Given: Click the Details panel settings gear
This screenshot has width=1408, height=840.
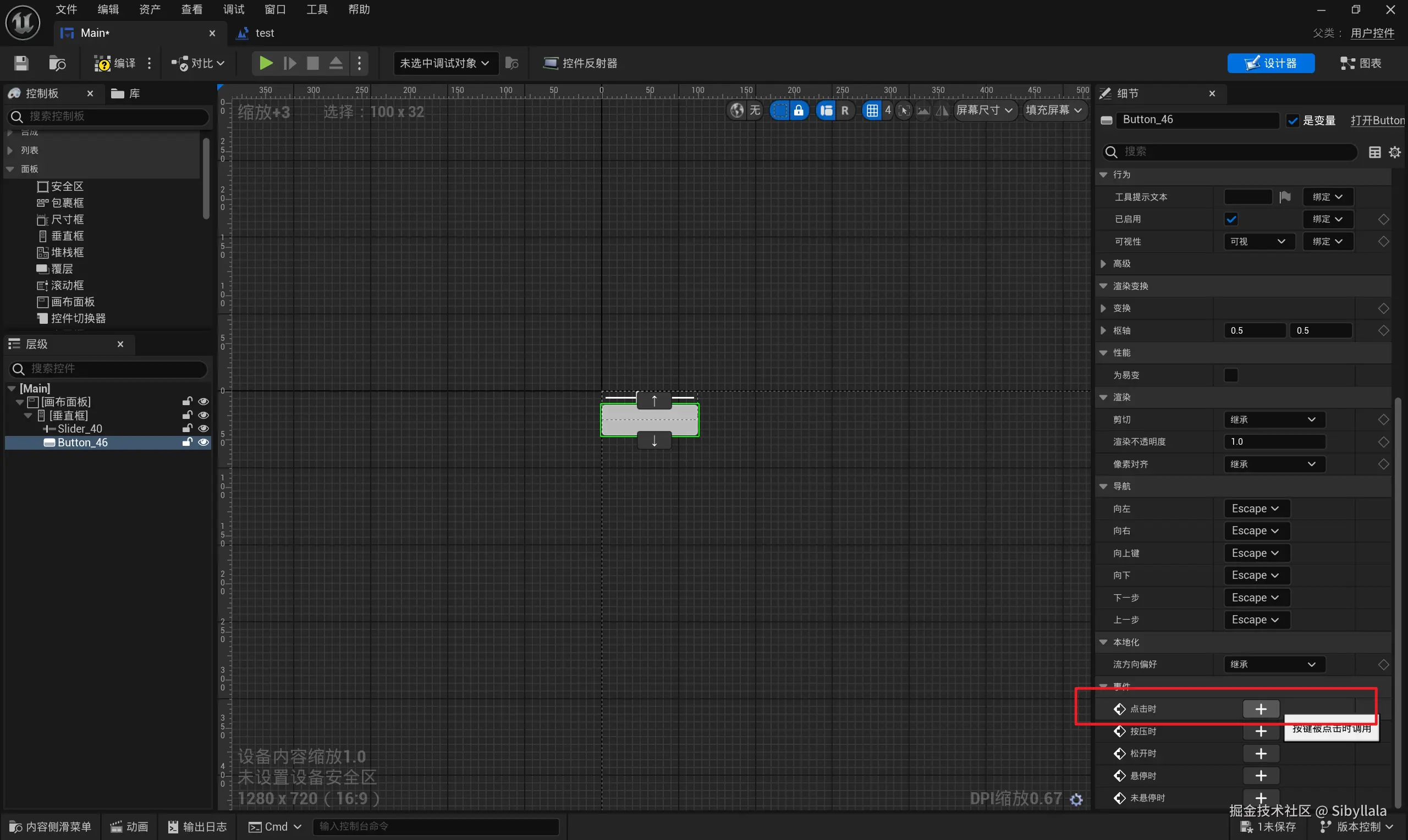Looking at the screenshot, I should click(x=1395, y=152).
